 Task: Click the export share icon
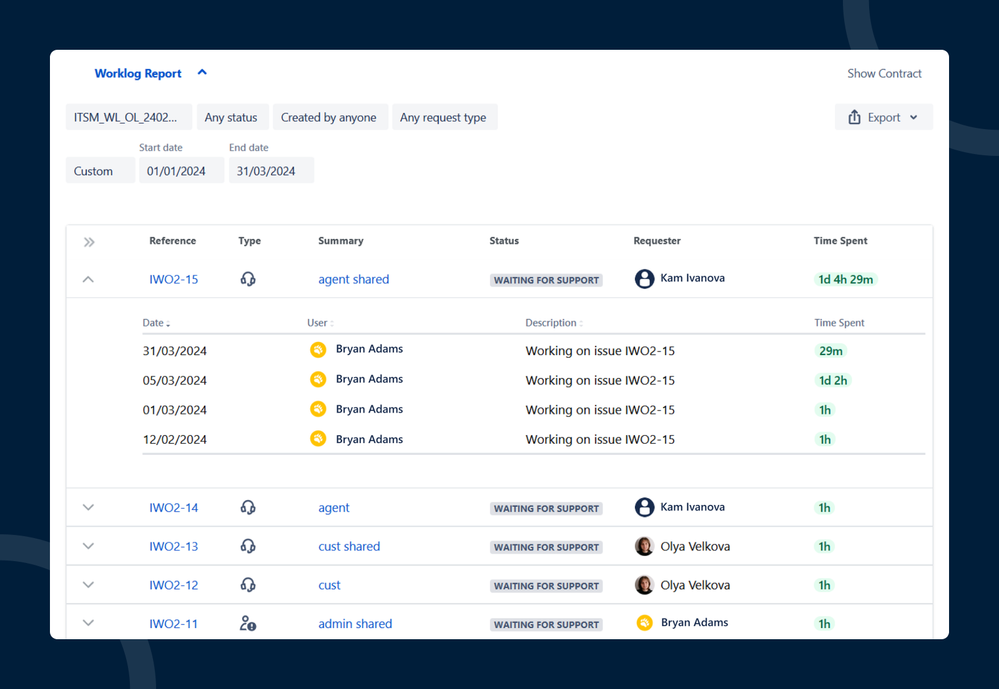854,117
